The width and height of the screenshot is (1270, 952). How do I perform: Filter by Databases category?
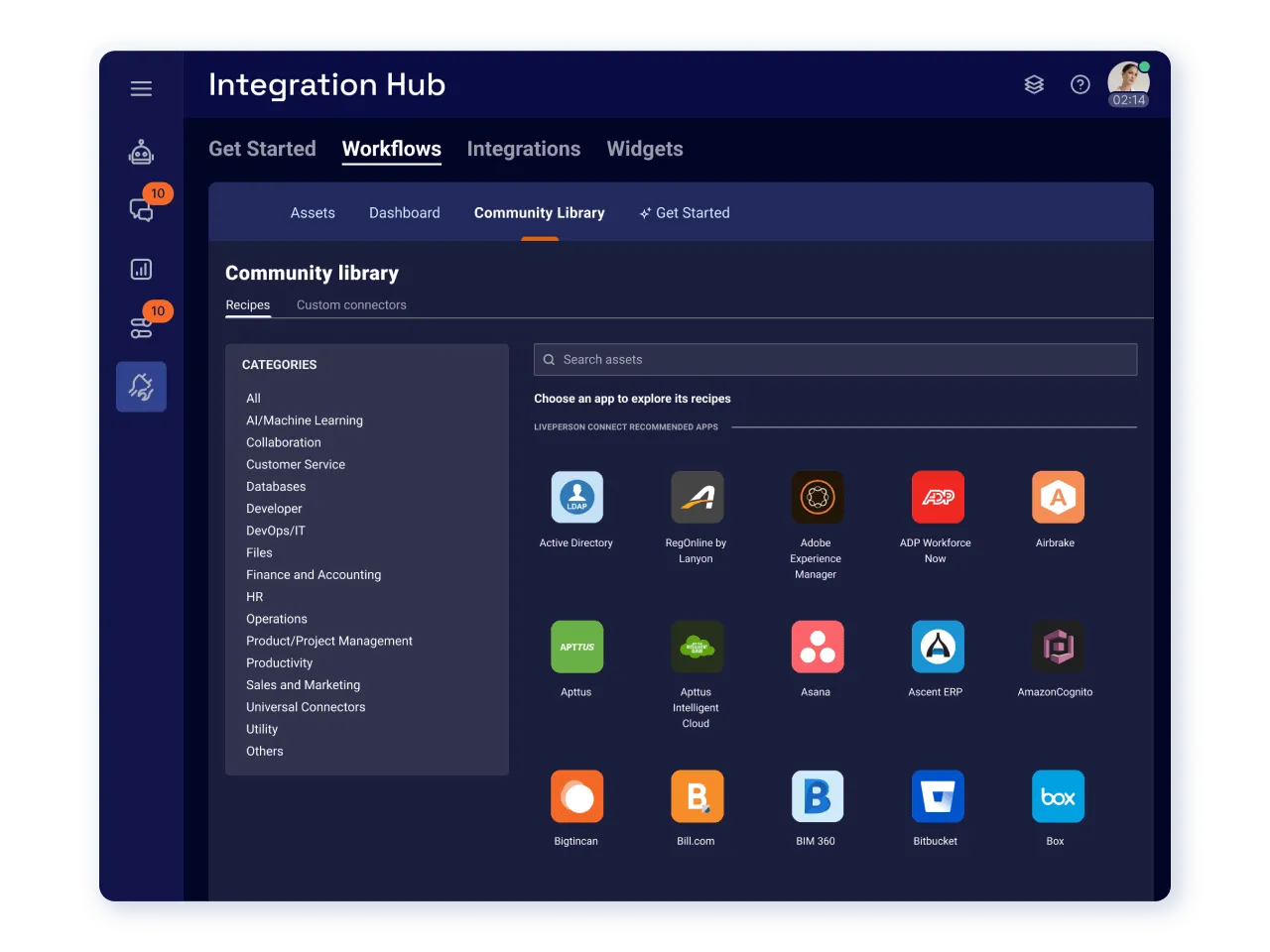pyautogui.click(x=276, y=487)
